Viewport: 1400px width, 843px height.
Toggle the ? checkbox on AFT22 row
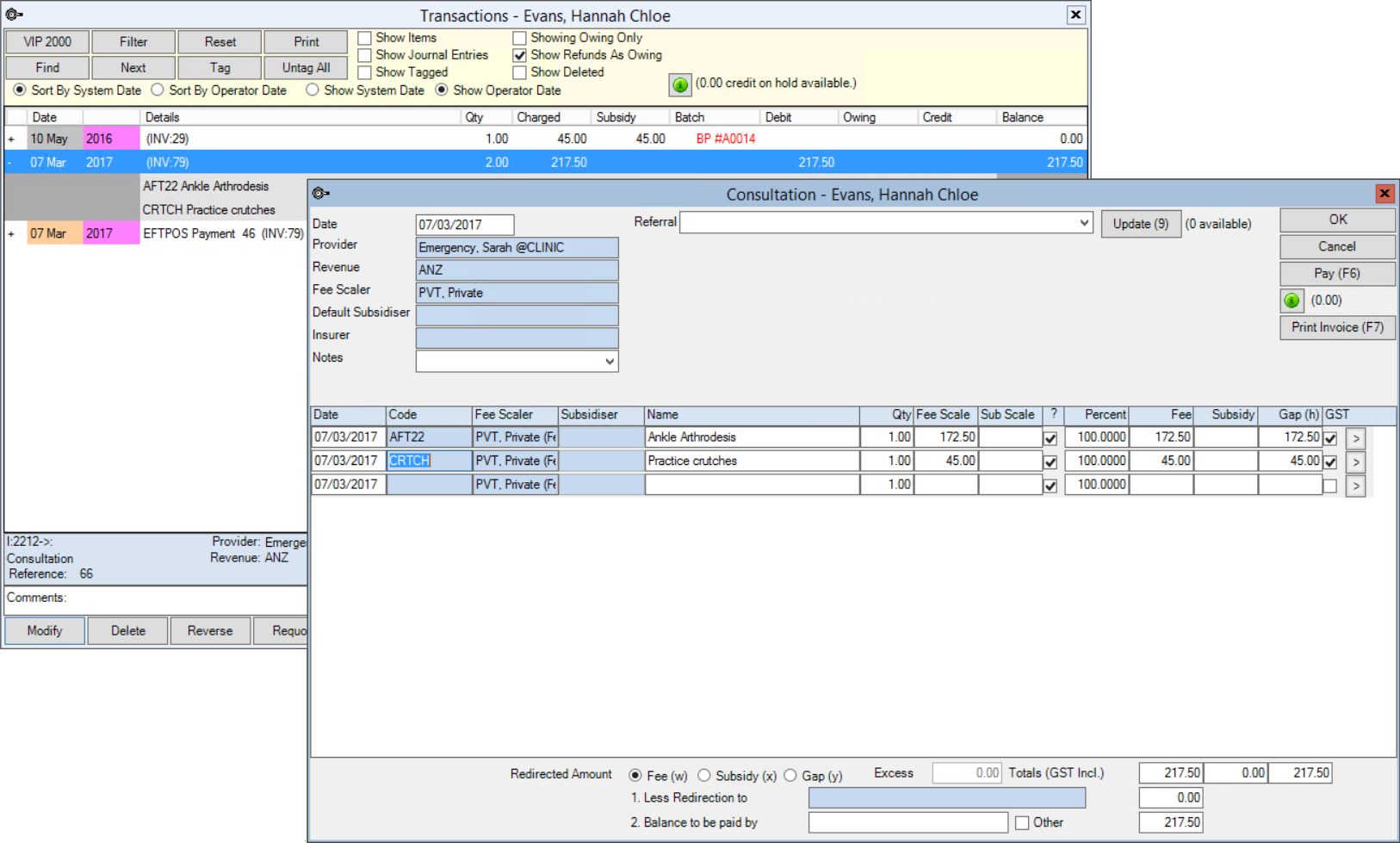1050,438
